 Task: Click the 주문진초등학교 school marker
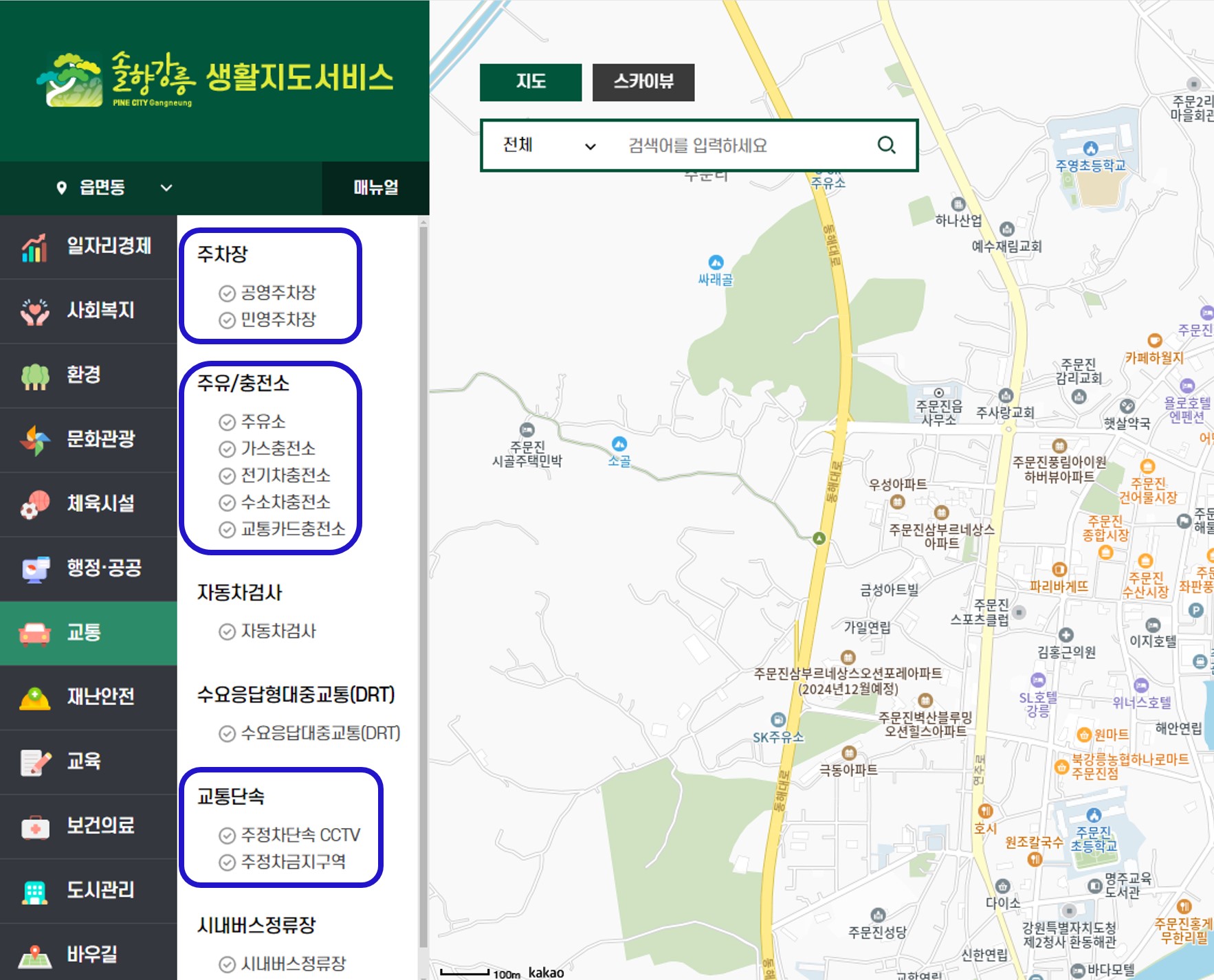(1094, 815)
